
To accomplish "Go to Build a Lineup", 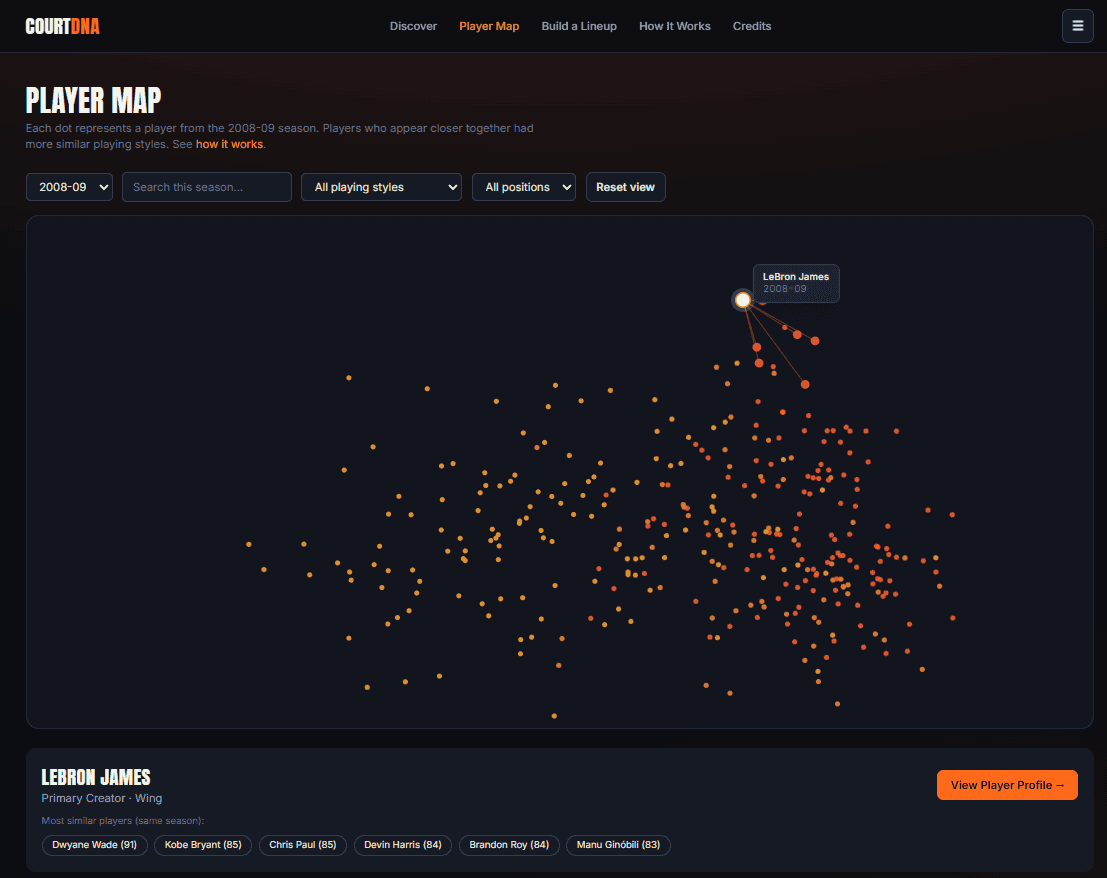I will tap(579, 26).
